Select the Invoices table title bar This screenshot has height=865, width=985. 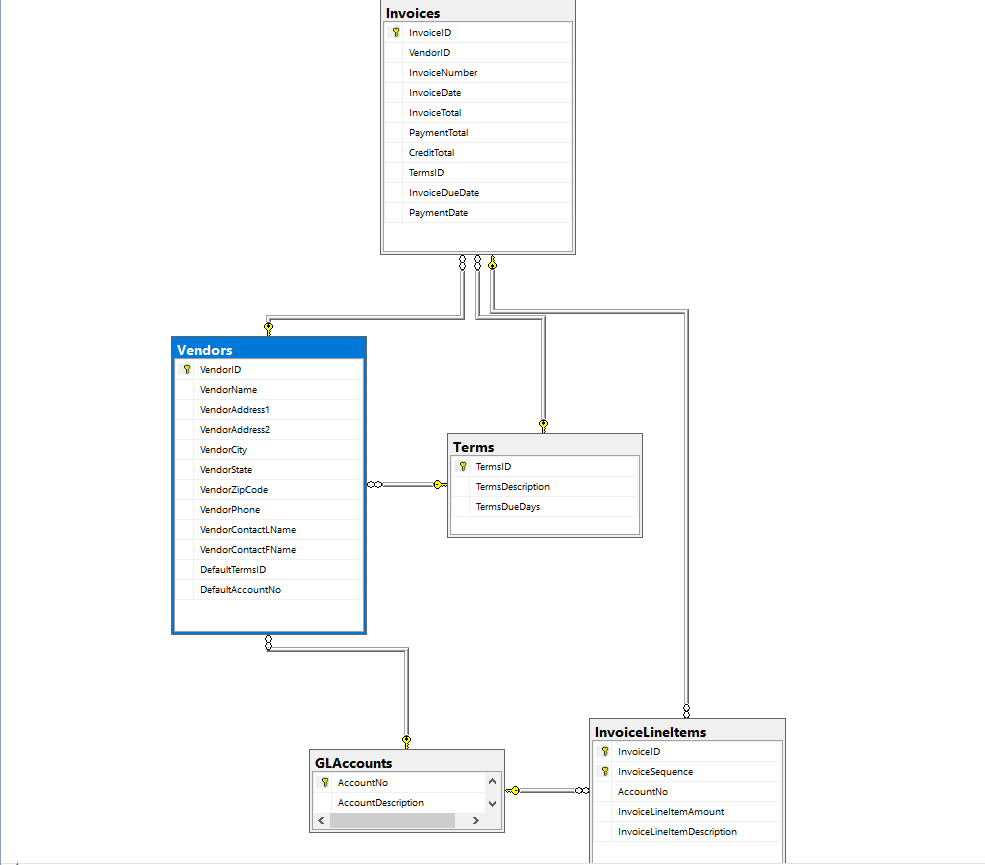pos(478,13)
